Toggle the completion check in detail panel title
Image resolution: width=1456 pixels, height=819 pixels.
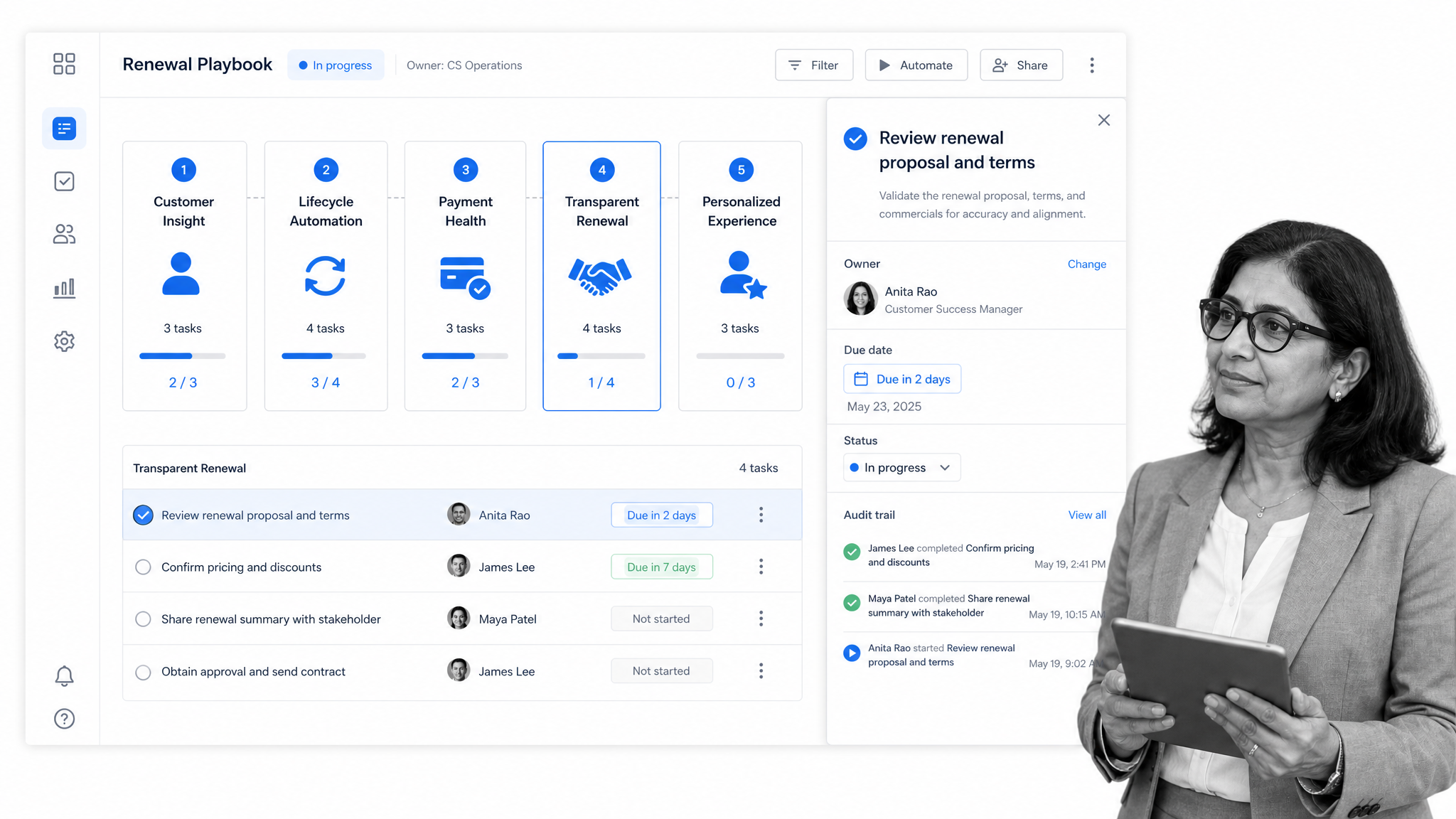coord(855,139)
